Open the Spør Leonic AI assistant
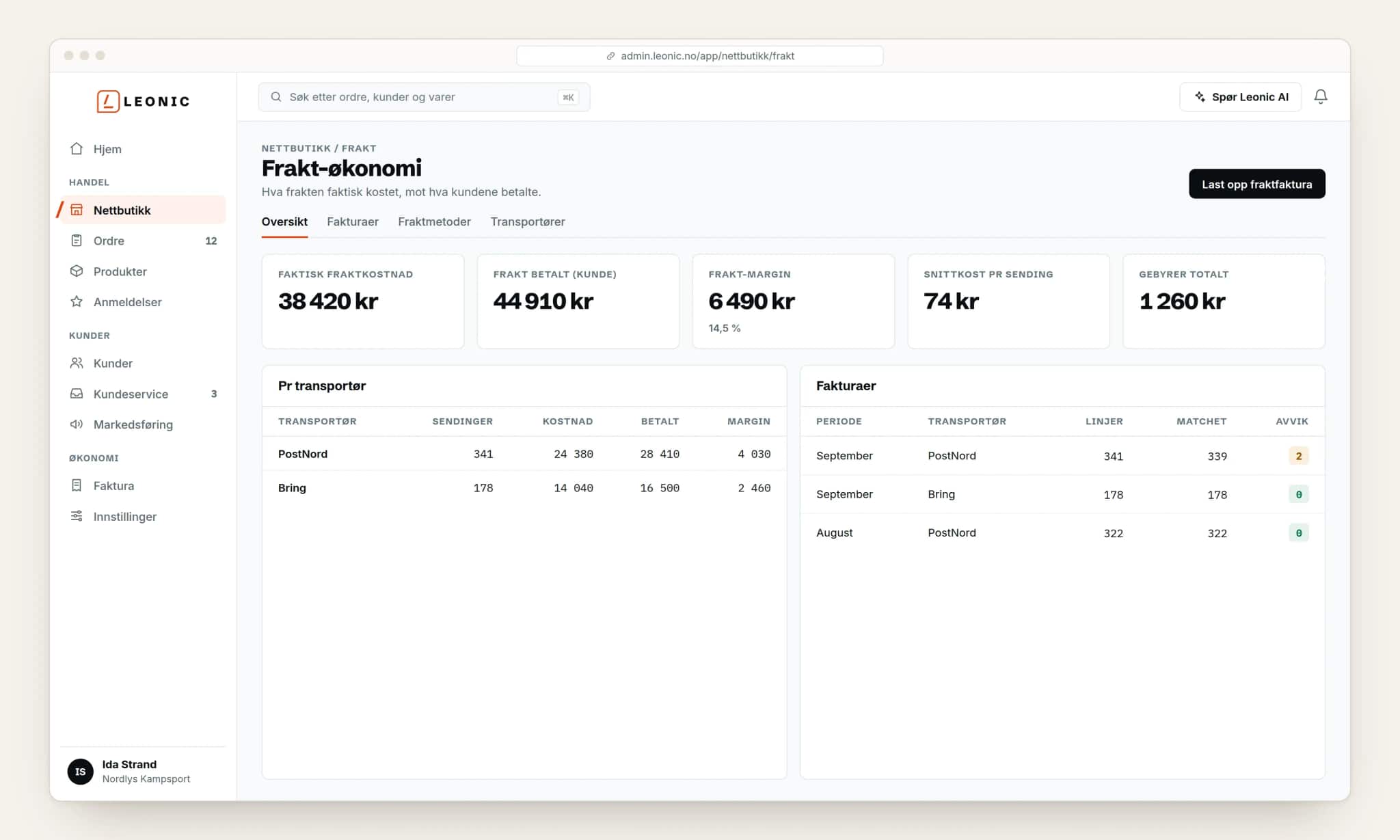Image resolution: width=1400 pixels, height=840 pixels. click(1240, 97)
